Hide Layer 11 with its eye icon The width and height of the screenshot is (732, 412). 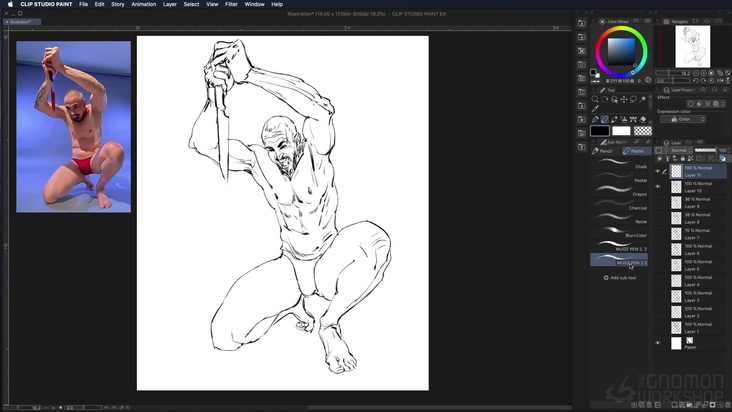click(658, 171)
